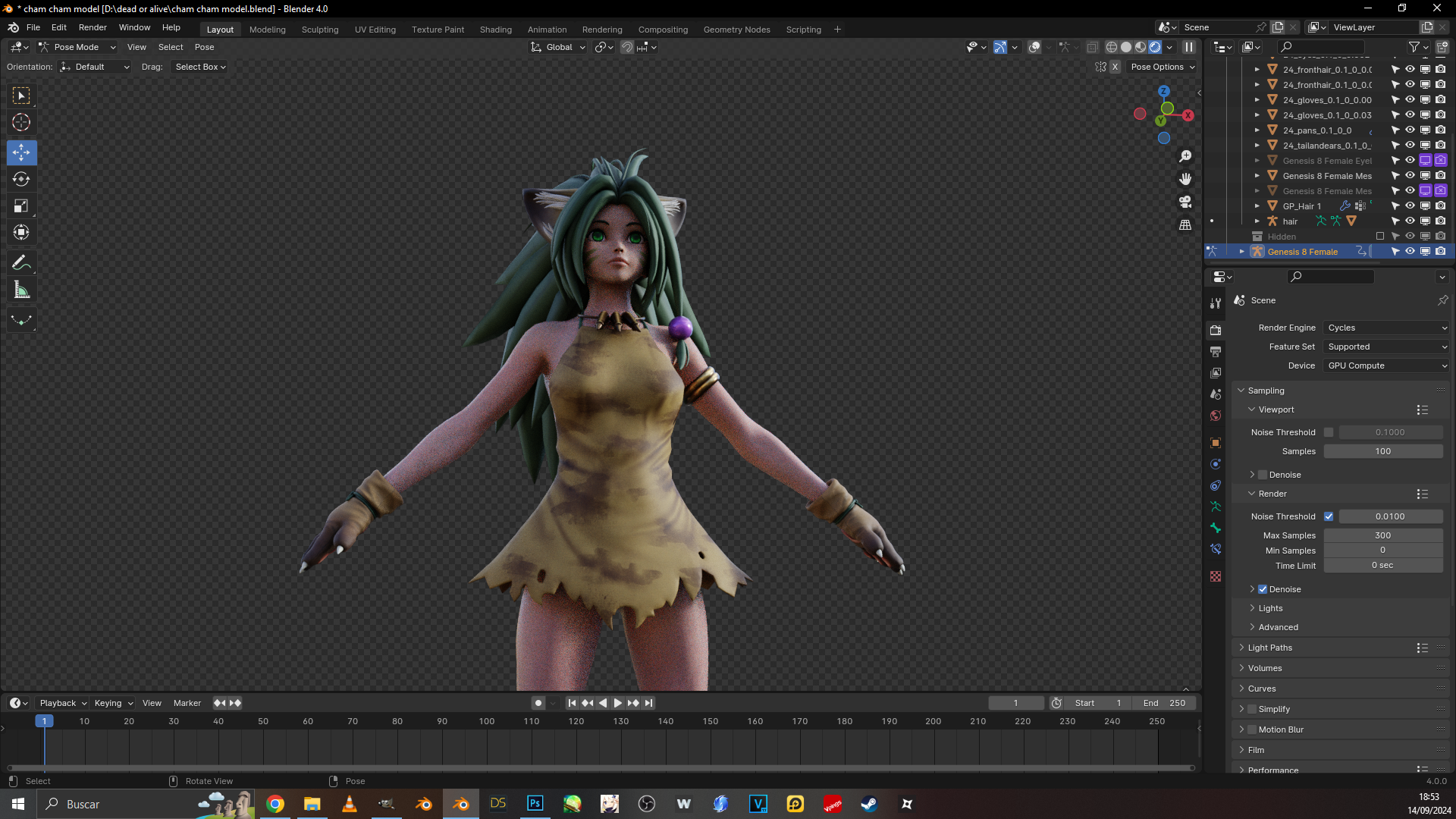Select the Transform tool
Viewport: 1456px width, 819px height.
[x=21, y=232]
